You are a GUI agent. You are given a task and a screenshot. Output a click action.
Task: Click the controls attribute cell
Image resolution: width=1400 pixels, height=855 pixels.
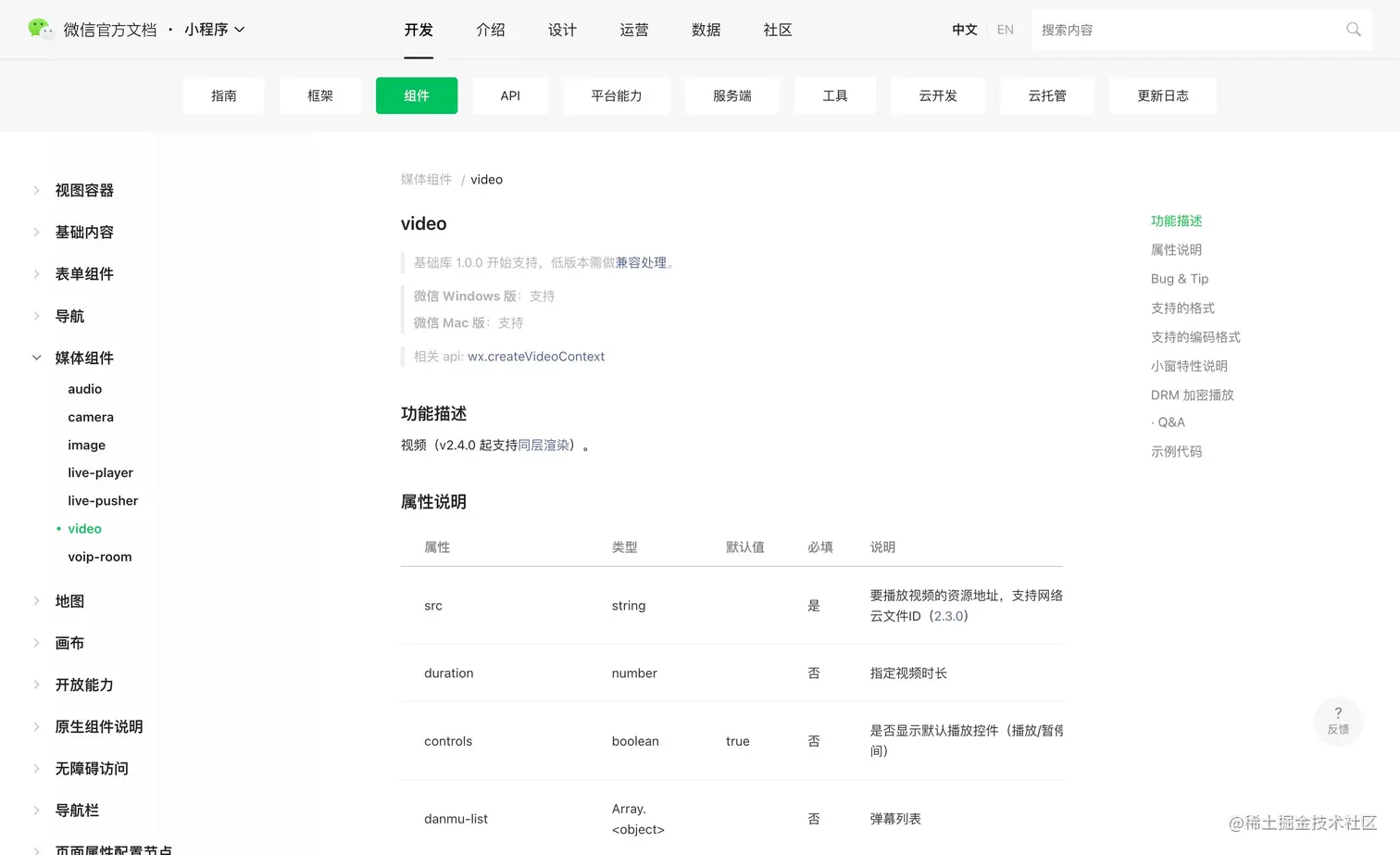point(448,741)
